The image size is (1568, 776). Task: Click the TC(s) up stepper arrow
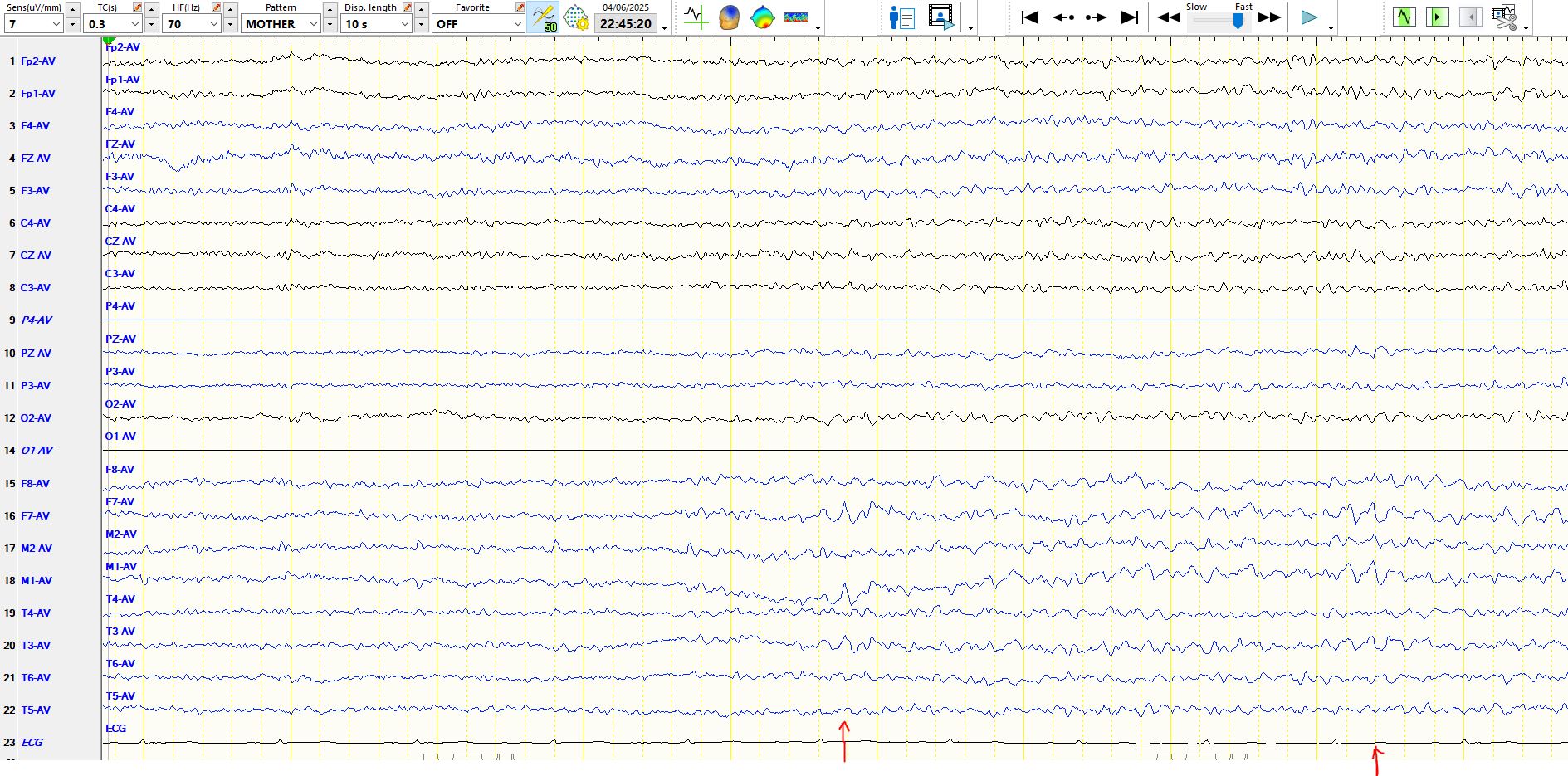pos(152,8)
